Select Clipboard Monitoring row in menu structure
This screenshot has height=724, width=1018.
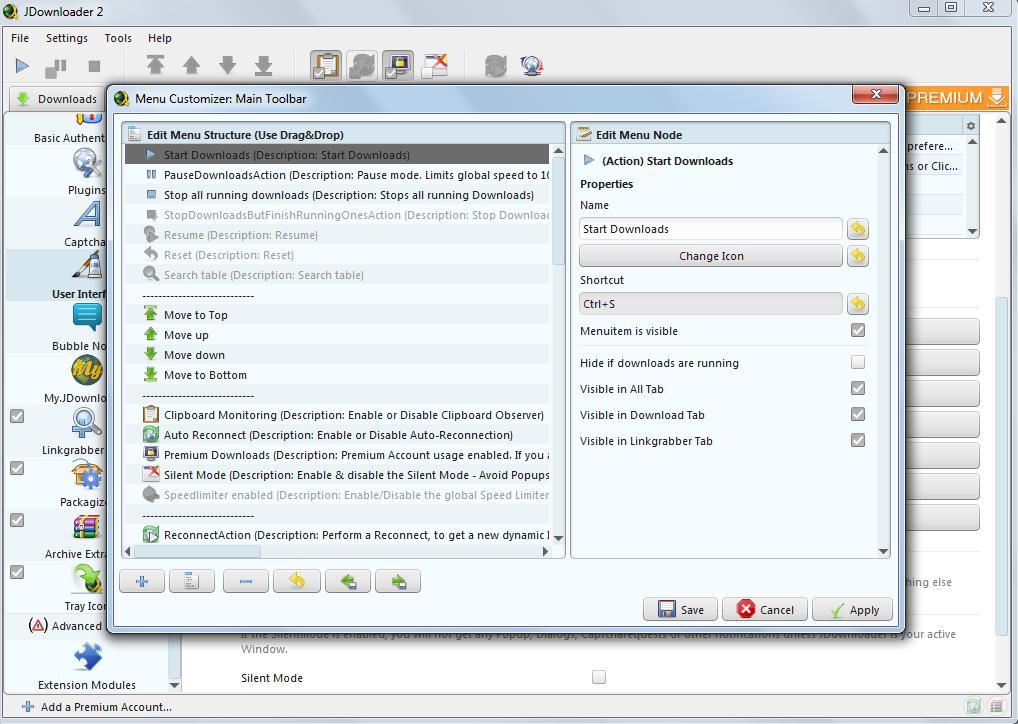coord(337,415)
